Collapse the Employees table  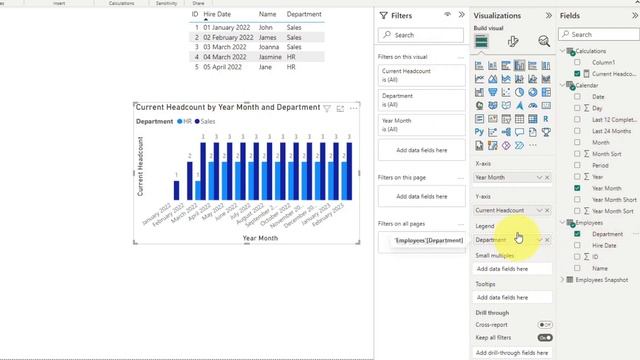(x=562, y=222)
